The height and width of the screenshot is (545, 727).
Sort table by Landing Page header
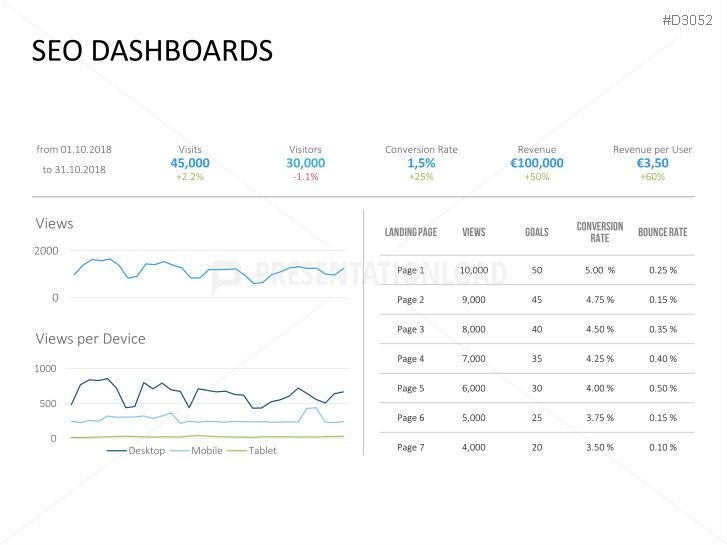point(410,232)
